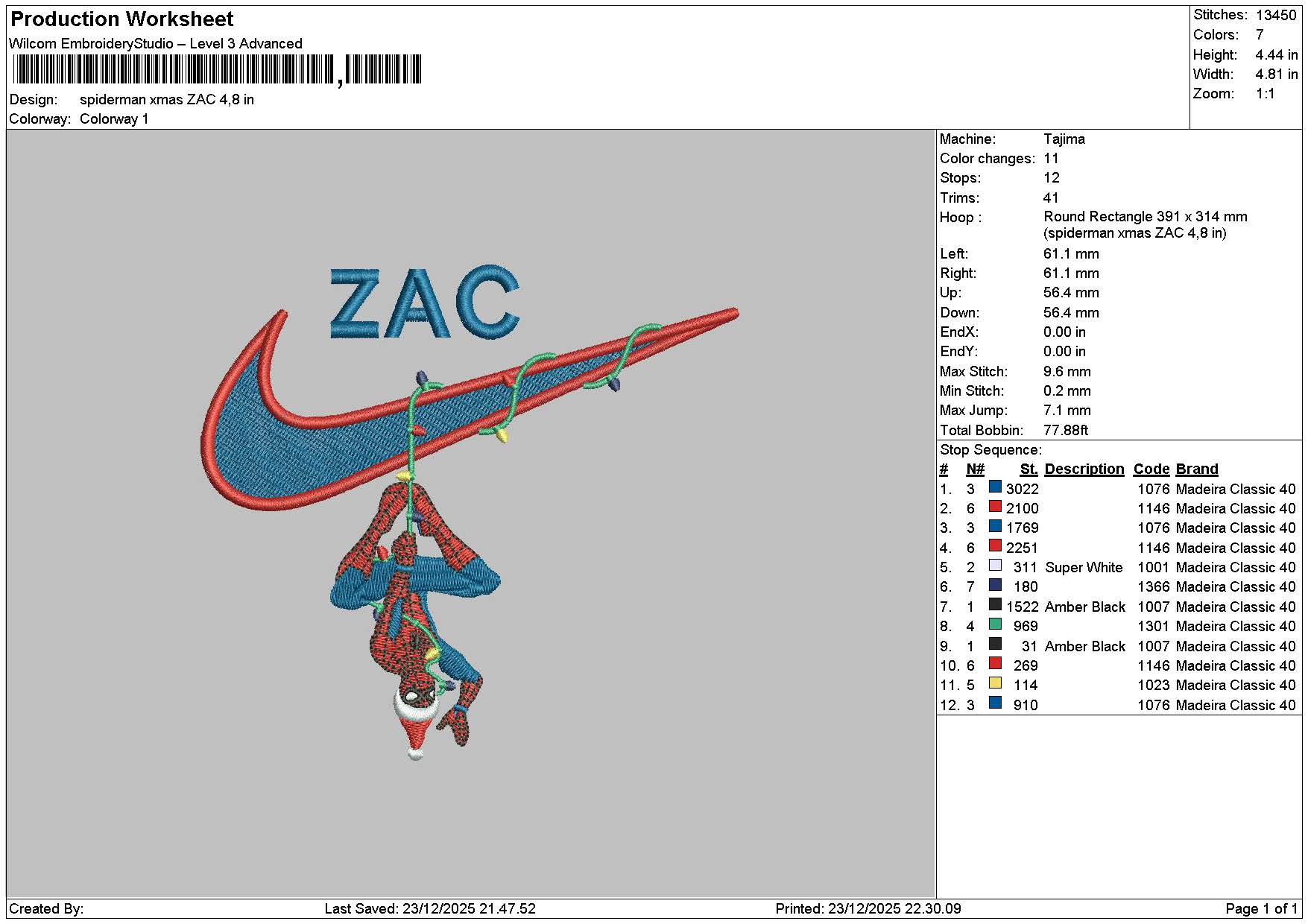Click the barcode in the worksheet header

pos(218,70)
